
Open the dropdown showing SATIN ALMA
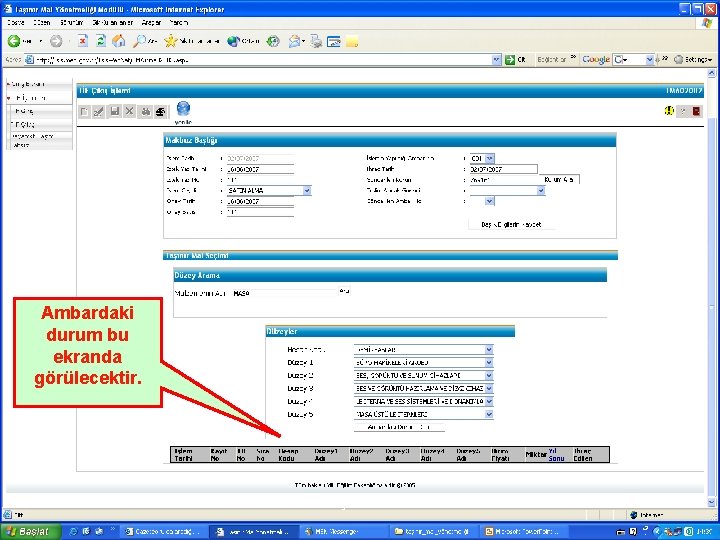pos(307,191)
